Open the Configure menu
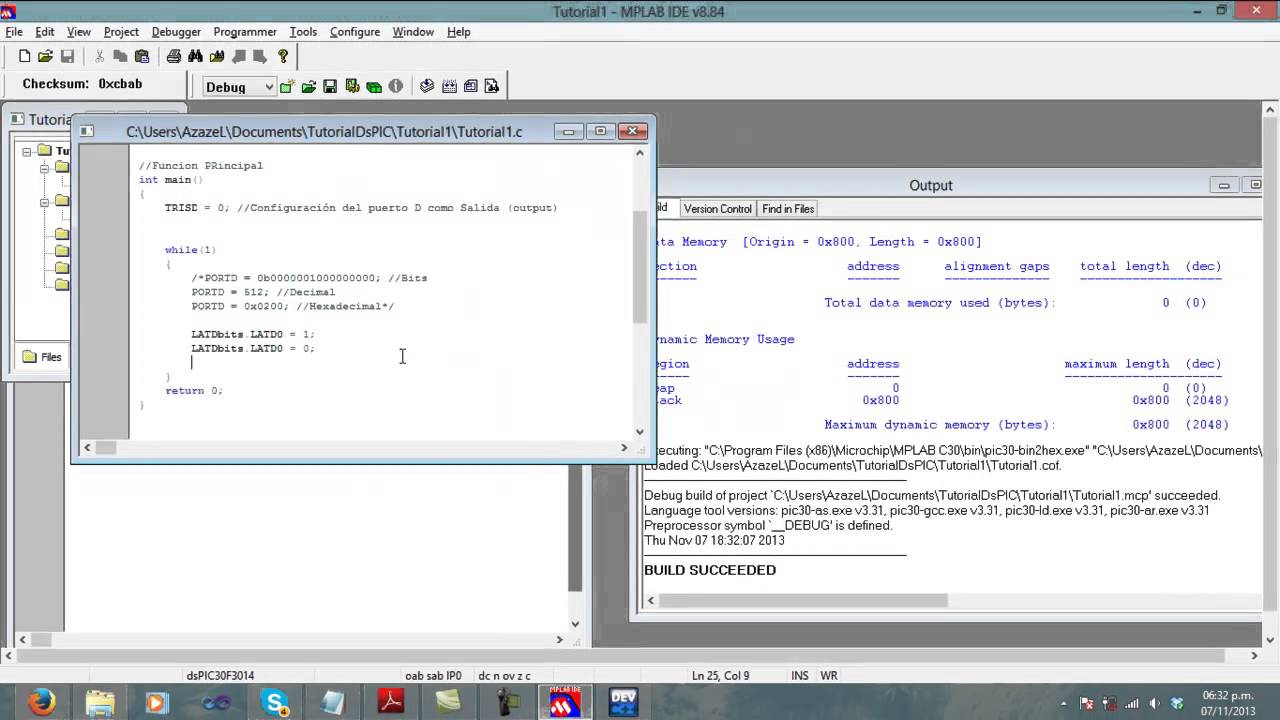Image resolution: width=1280 pixels, height=720 pixels. [355, 32]
